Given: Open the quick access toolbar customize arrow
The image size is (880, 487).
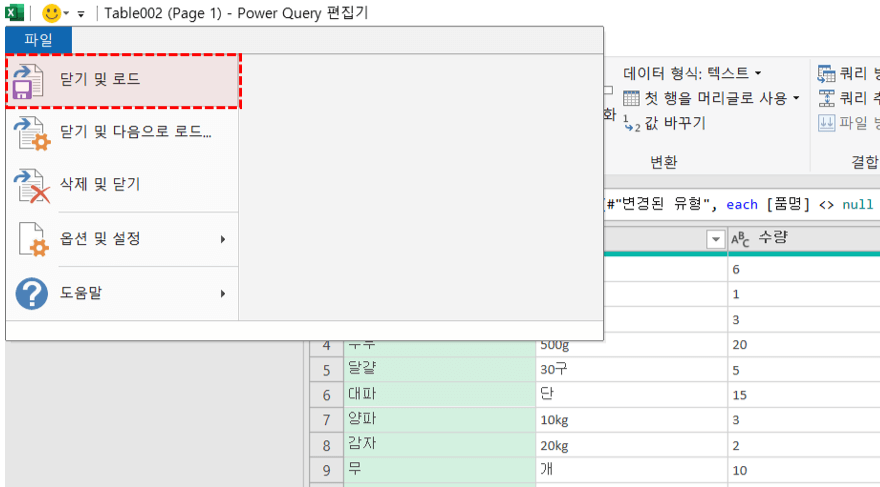Looking at the screenshot, I should (81, 15).
